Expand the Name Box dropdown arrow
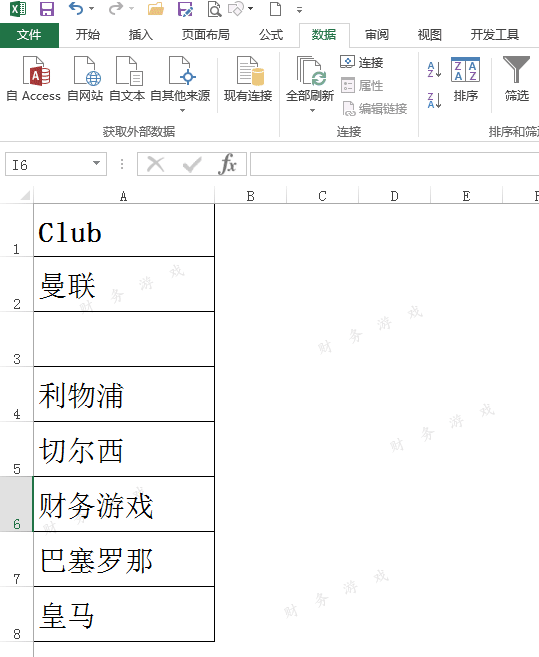Screen dimensions: 539x657 (97, 163)
